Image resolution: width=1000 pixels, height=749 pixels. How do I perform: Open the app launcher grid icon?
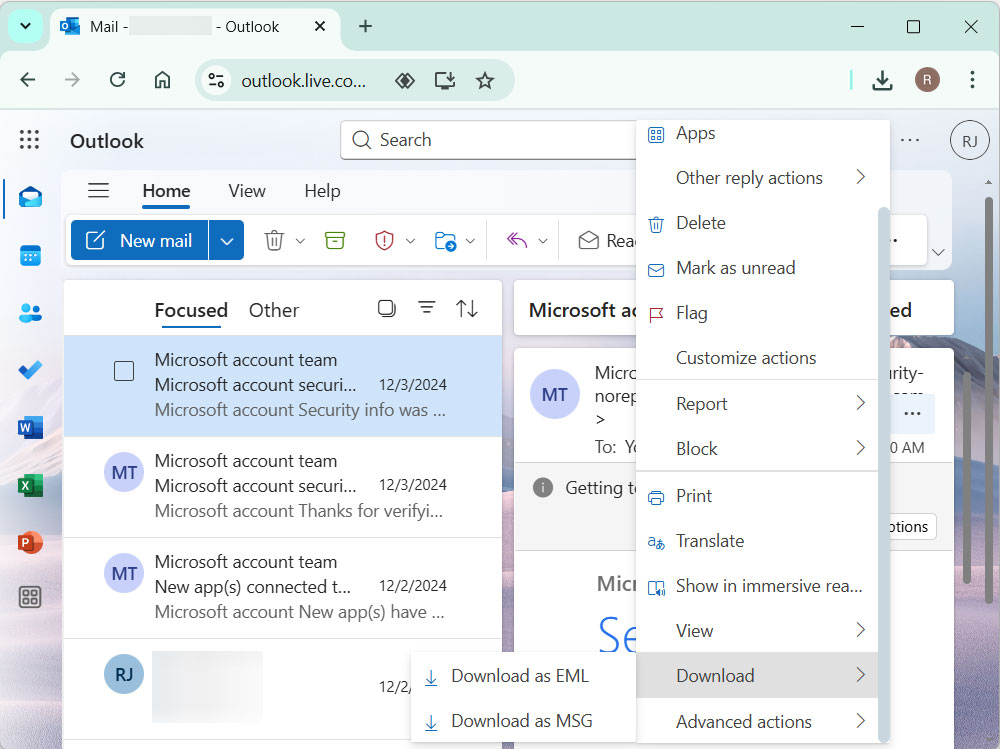pos(29,140)
